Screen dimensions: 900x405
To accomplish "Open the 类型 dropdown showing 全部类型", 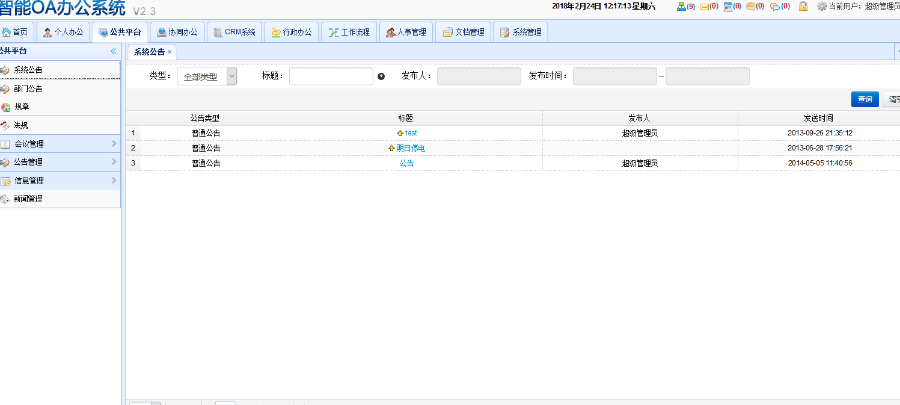I will point(207,76).
